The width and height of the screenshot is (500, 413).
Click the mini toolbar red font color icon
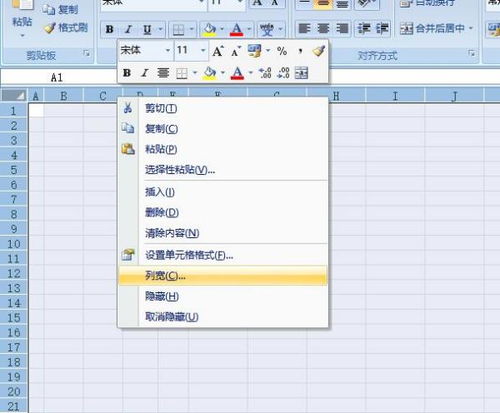[x=237, y=73]
